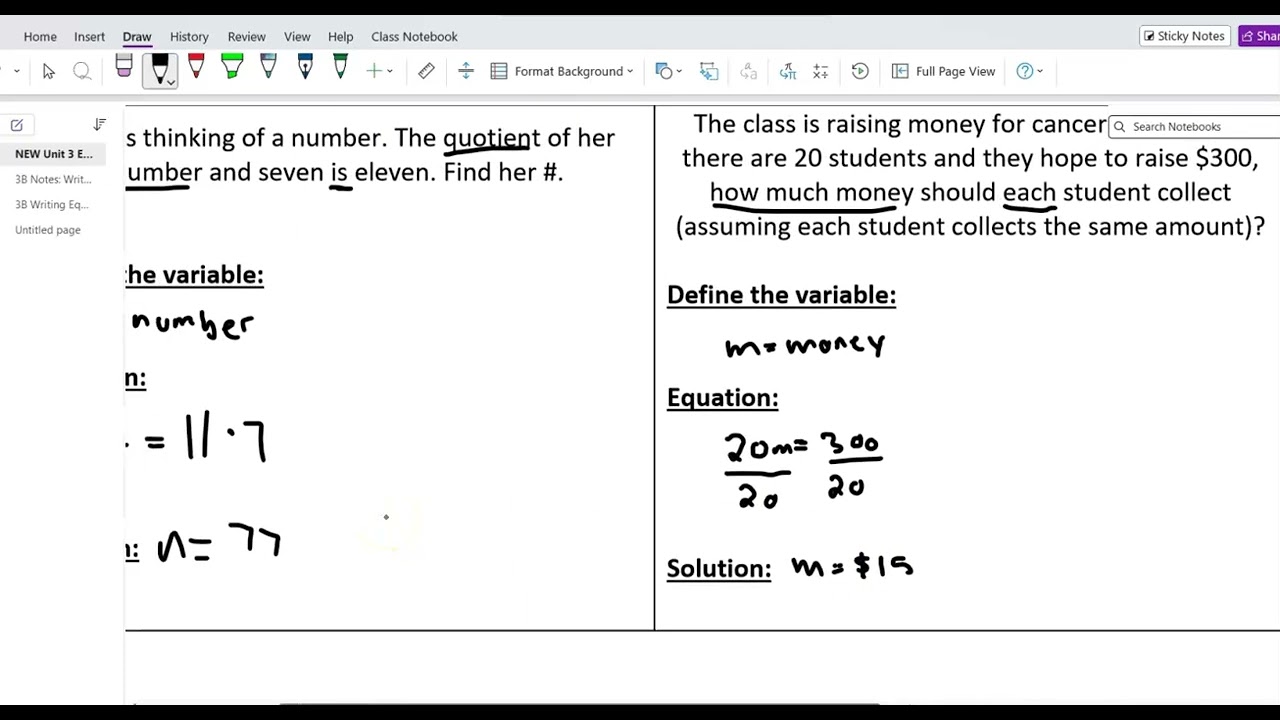Click the 'Define the variable:' heading

point(781,295)
